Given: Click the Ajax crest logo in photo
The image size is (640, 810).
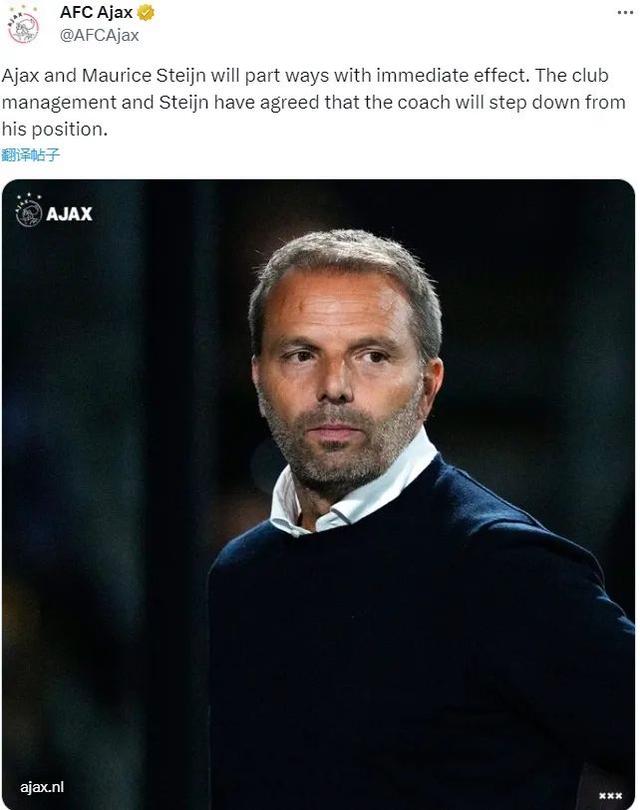Looking at the screenshot, I should click(x=28, y=211).
